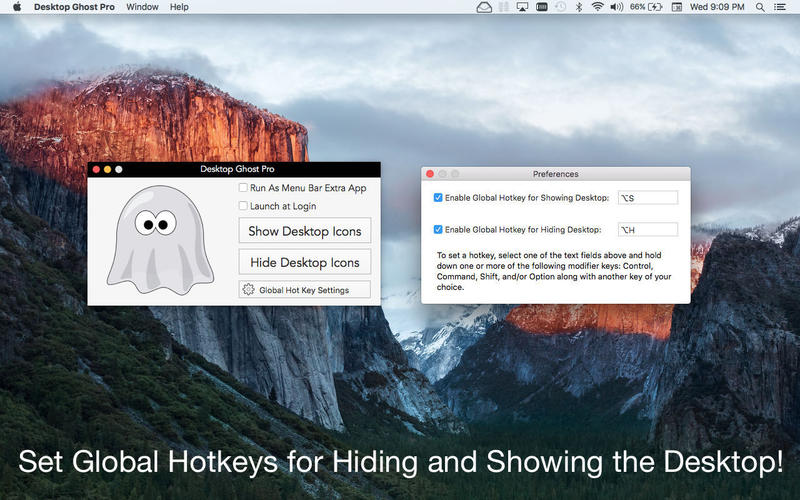Open the Time Machine menu bar icon
Viewport: 800px width, 500px height.
click(560, 7)
